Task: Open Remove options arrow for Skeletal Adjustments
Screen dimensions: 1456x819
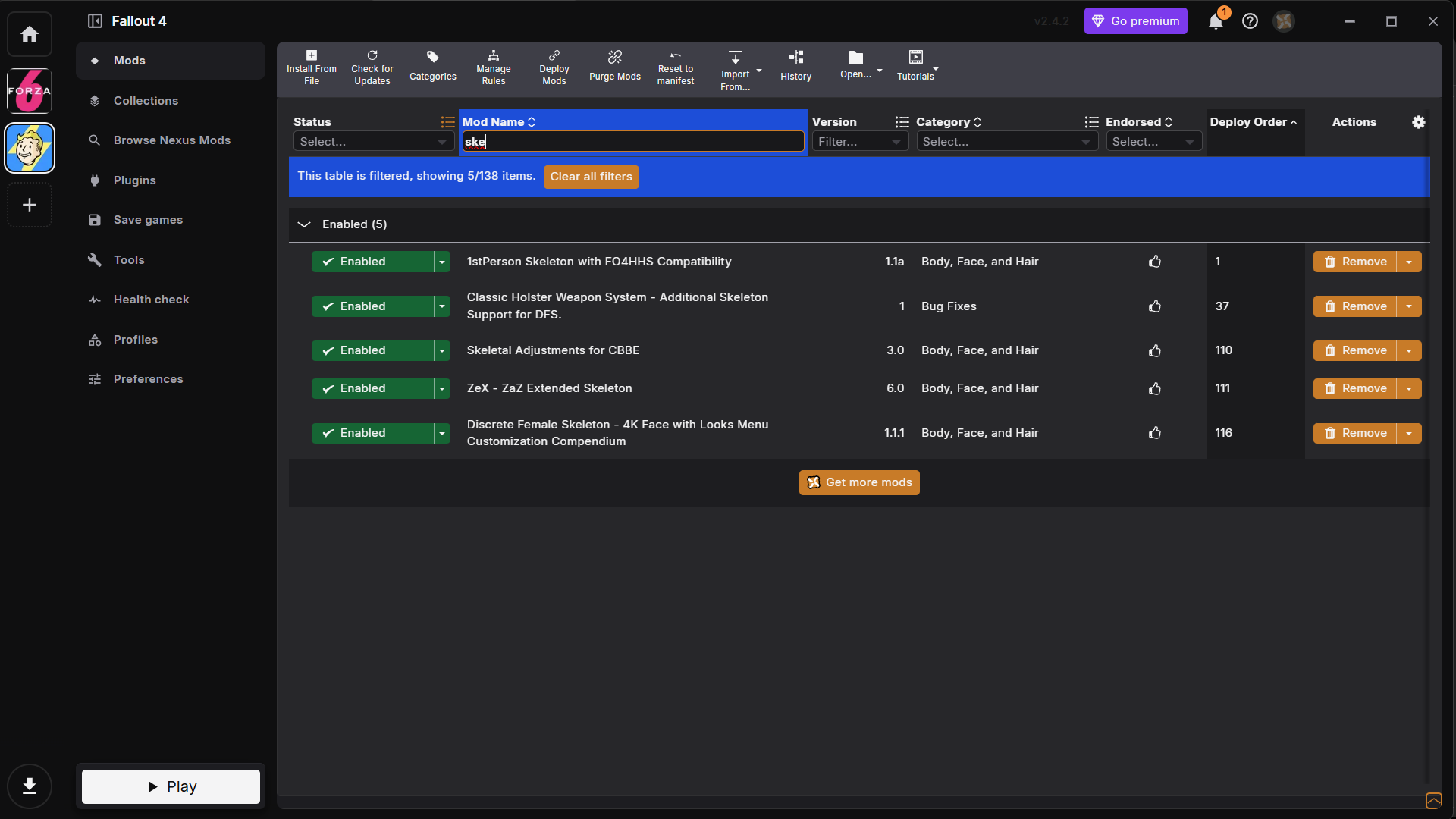Action: 1409,350
